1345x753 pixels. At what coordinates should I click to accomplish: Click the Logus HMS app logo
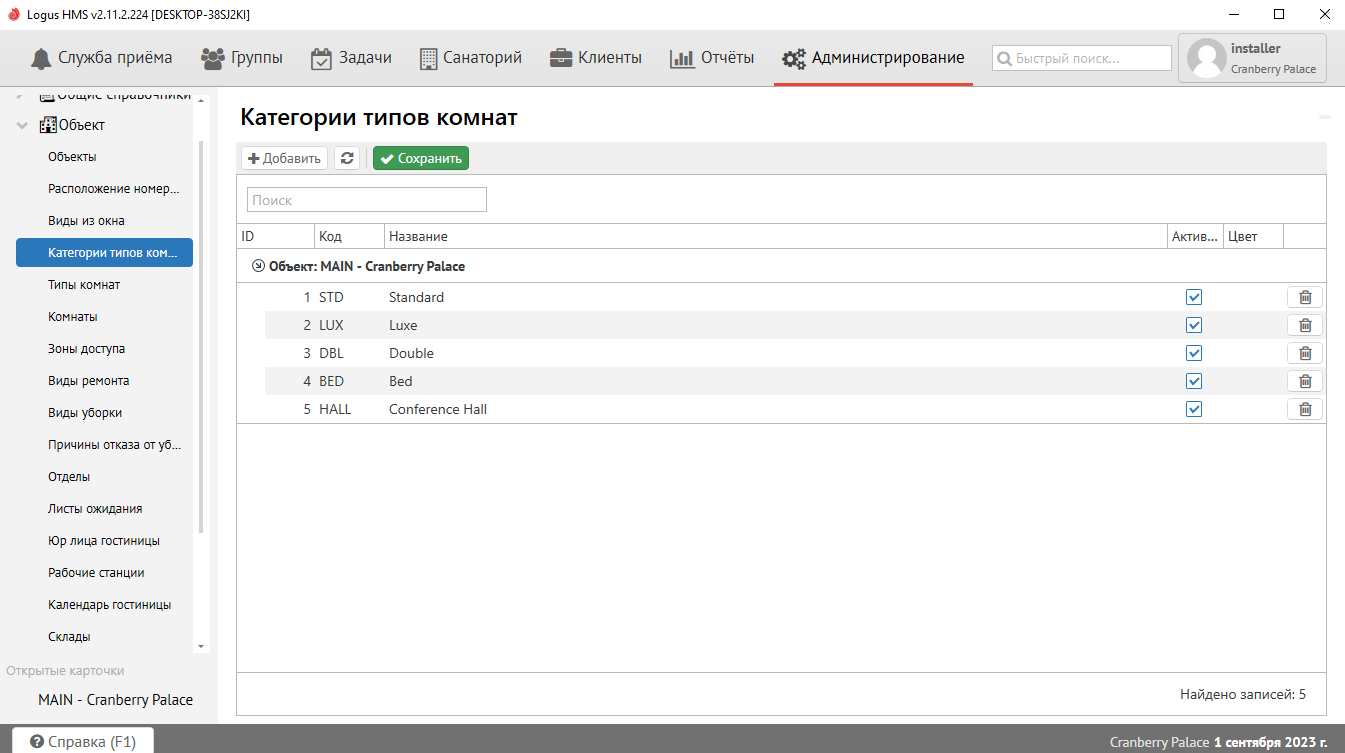click(x=13, y=14)
